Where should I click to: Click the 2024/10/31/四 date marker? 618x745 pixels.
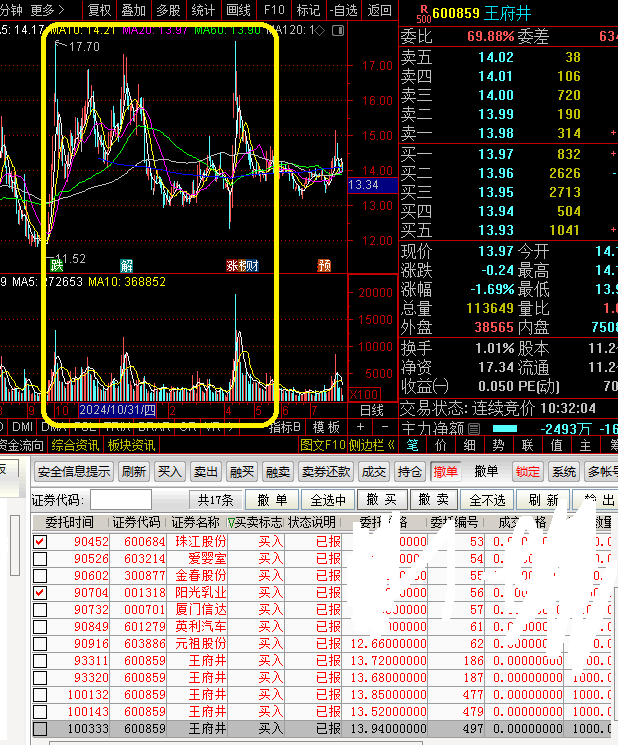click(x=117, y=410)
